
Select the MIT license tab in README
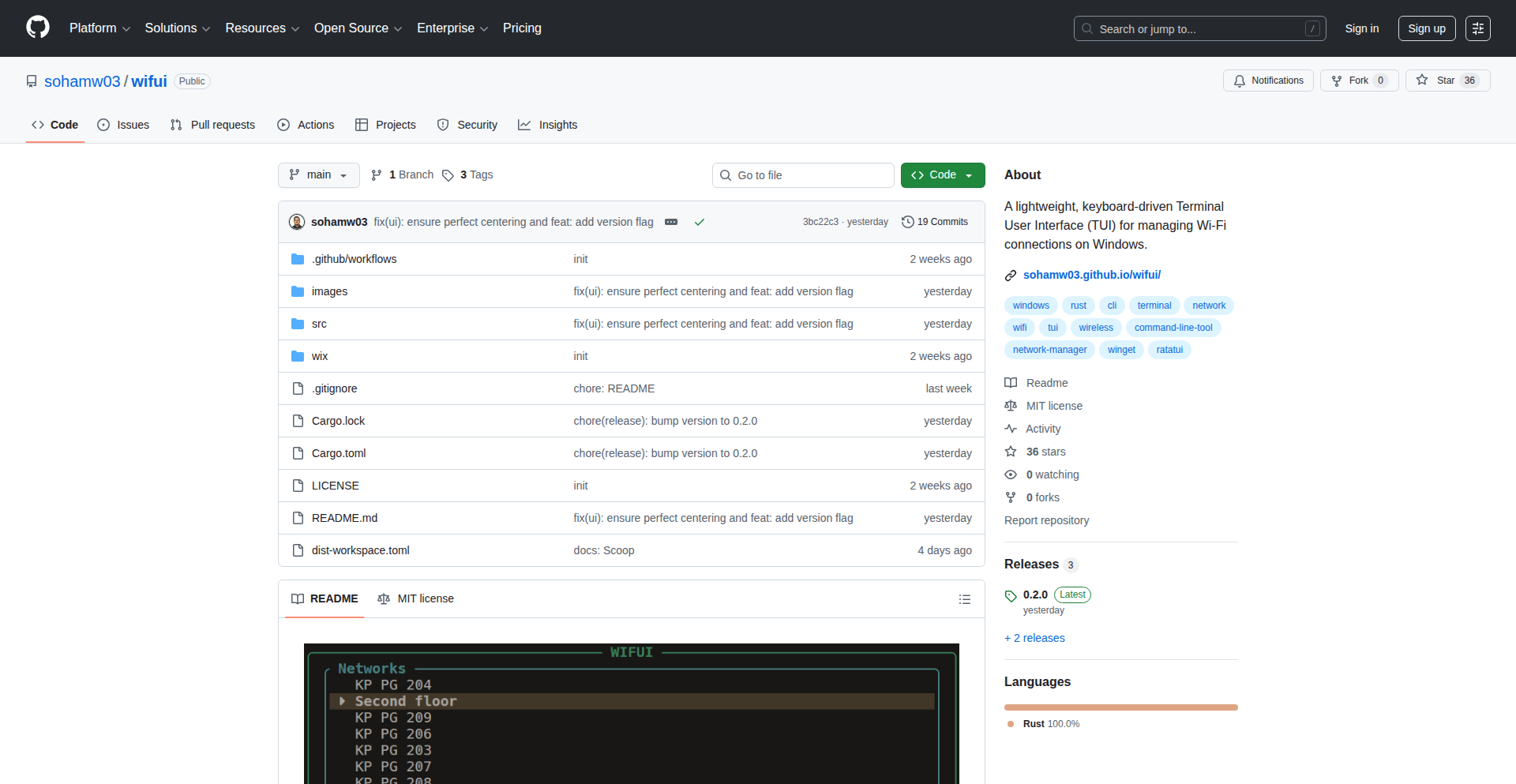point(416,599)
